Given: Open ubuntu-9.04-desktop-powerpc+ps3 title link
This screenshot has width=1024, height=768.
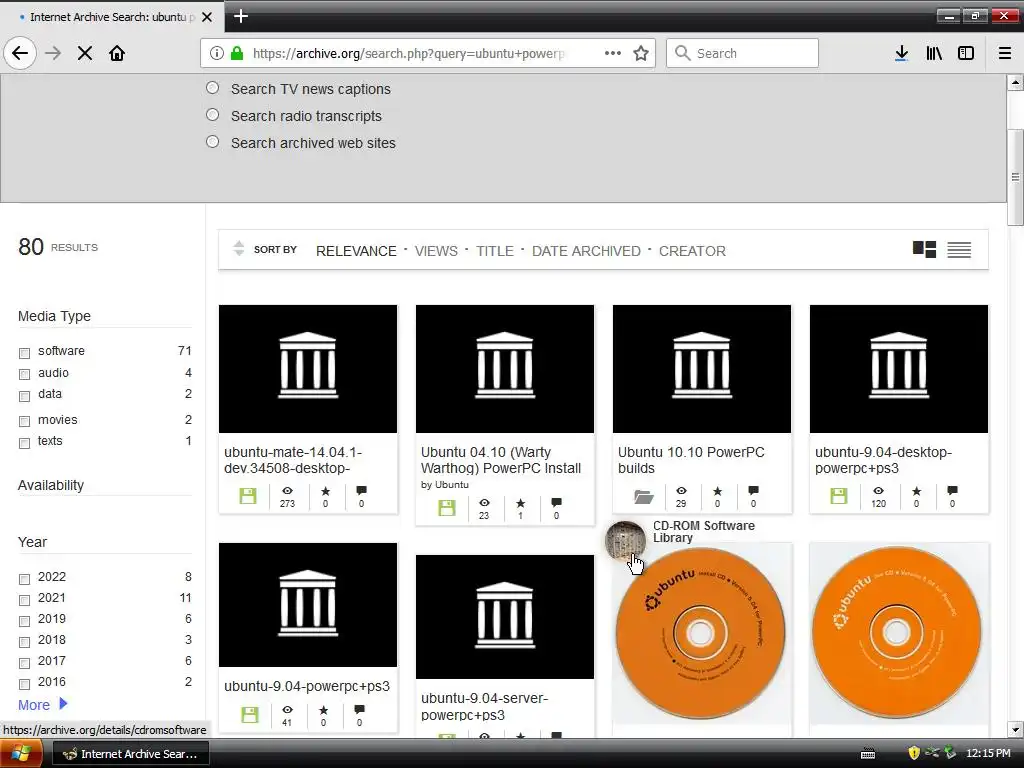Looking at the screenshot, I should click(x=883, y=460).
